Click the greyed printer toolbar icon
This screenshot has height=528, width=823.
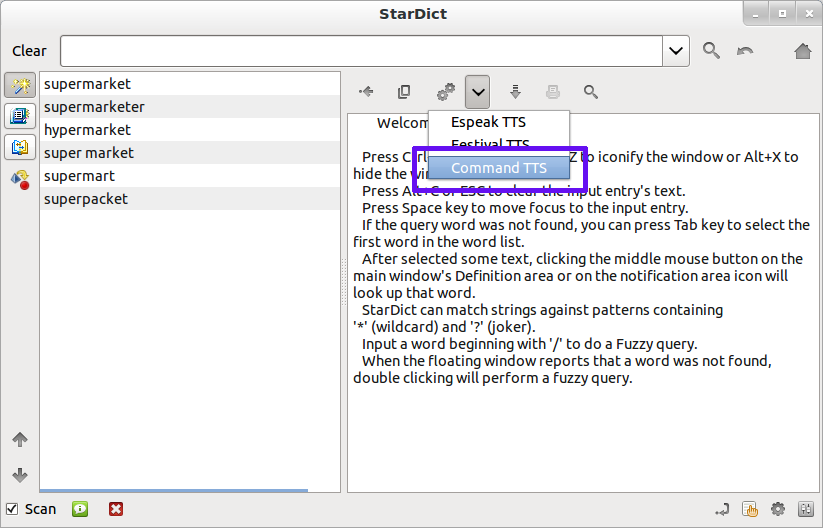(553, 92)
